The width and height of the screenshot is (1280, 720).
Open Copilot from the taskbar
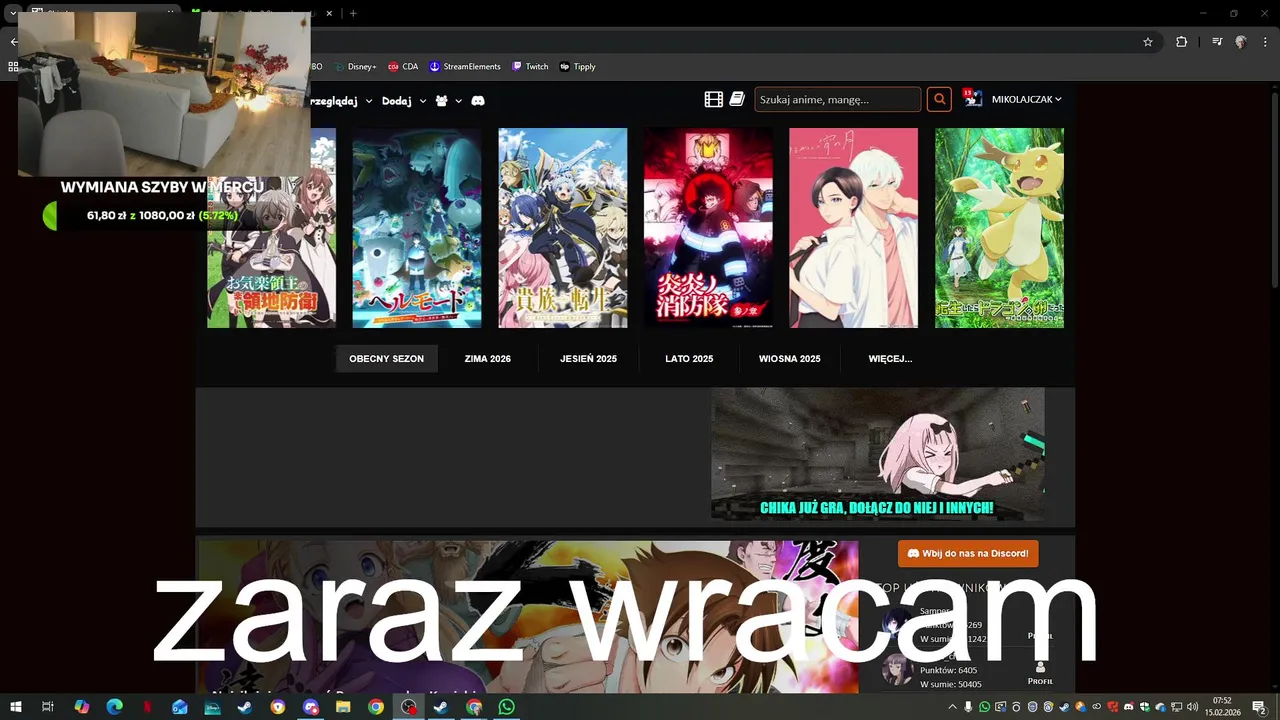[x=81, y=707]
